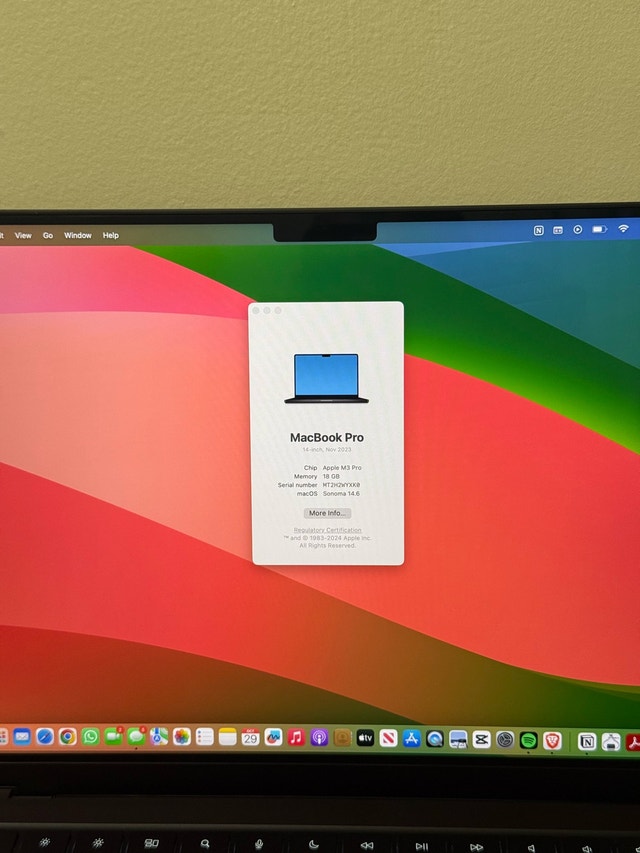Open the Wi-Fi status menu
640x853 pixels.
(623, 229)
